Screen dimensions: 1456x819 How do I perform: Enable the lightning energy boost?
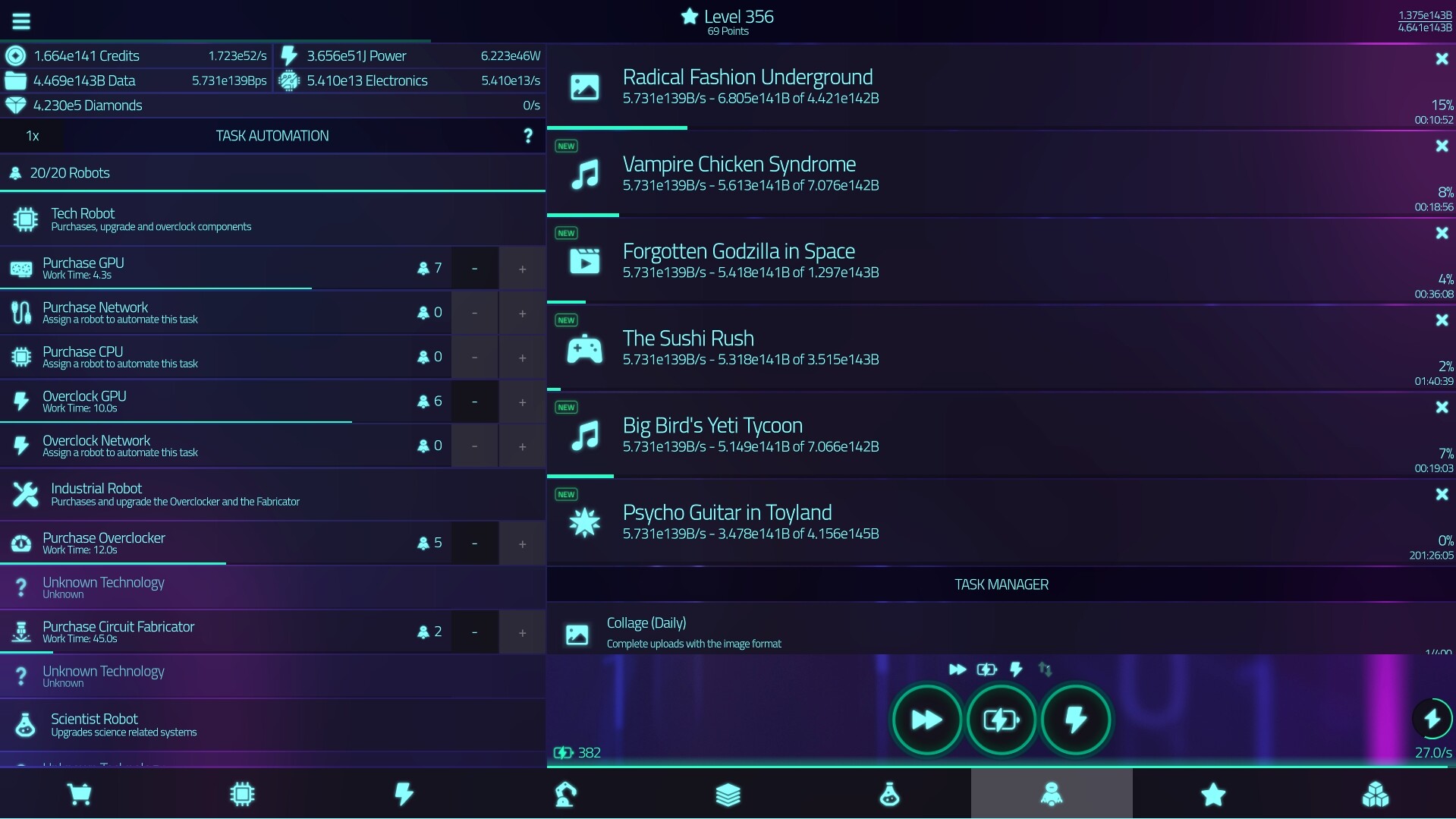(x=1077, y=720)
